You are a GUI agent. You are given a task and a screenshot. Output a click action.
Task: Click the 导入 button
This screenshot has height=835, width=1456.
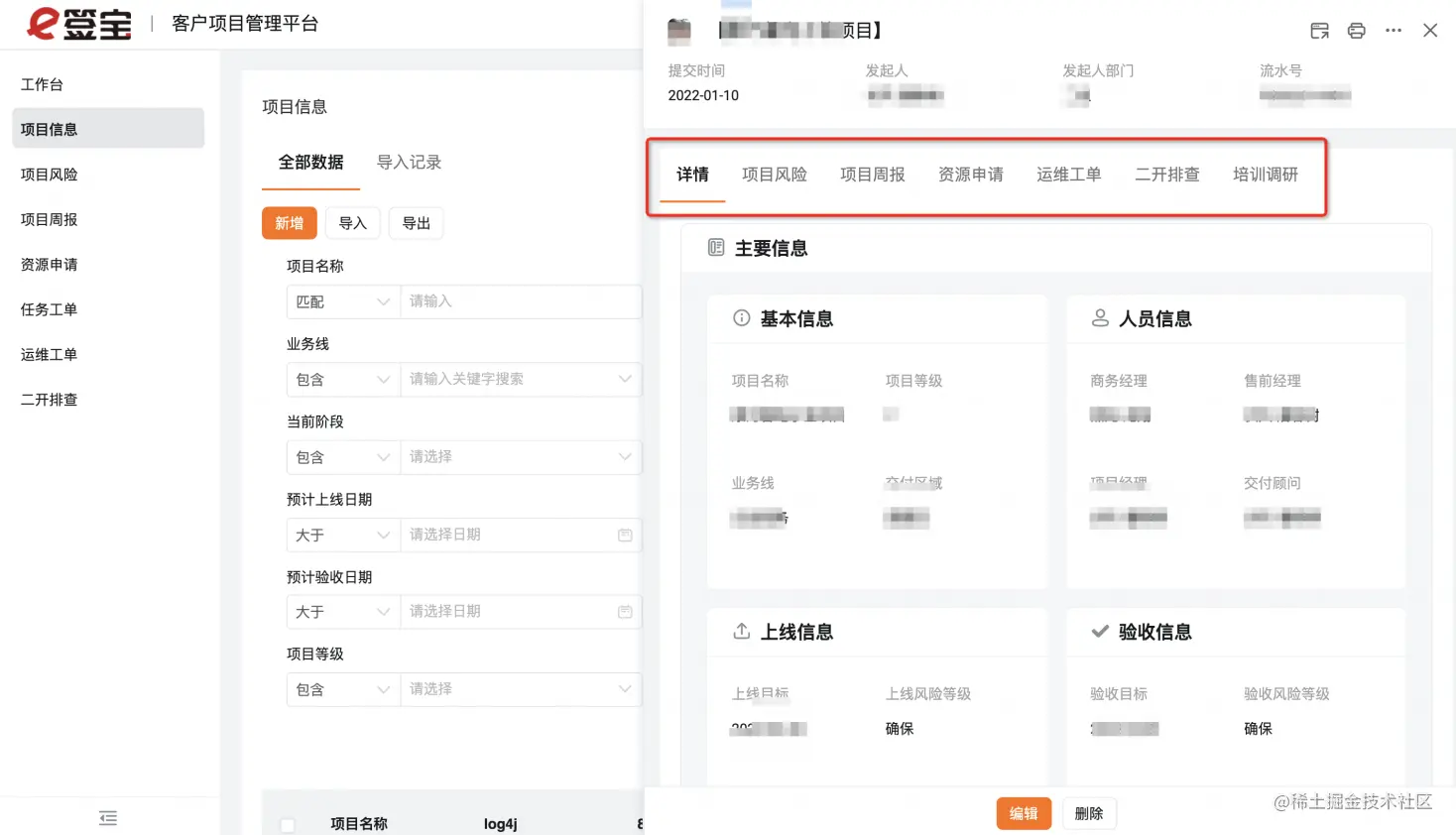(353, 223)
